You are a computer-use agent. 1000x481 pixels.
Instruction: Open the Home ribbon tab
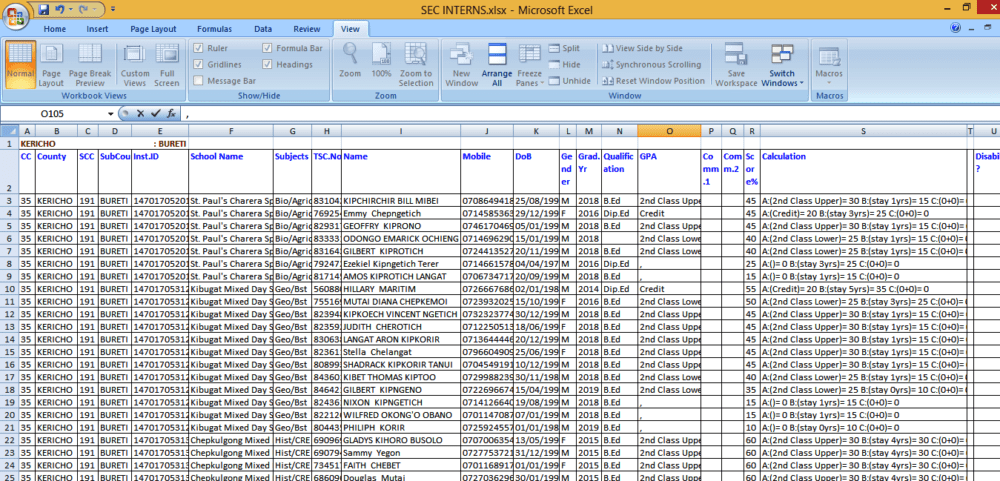pyautogui.click(x=55, y=29)
